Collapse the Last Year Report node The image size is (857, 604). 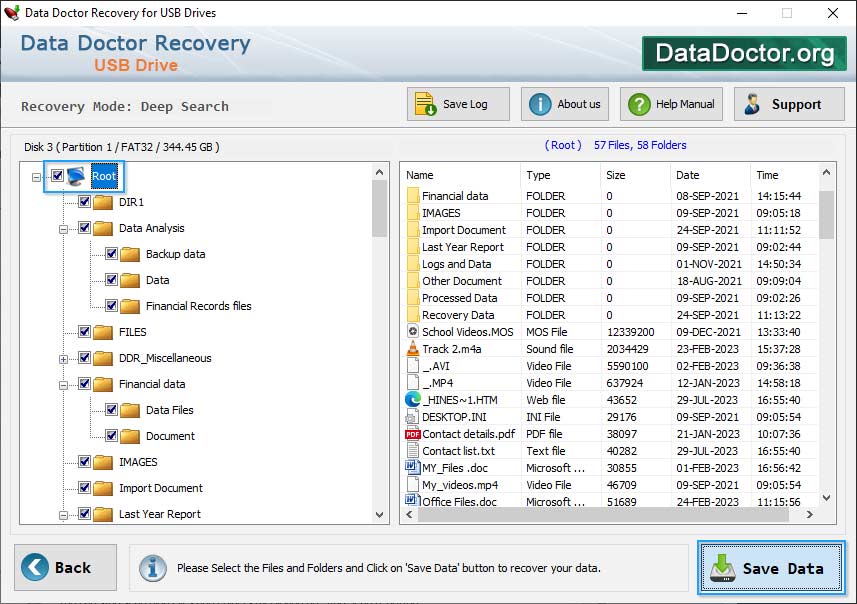63,515
